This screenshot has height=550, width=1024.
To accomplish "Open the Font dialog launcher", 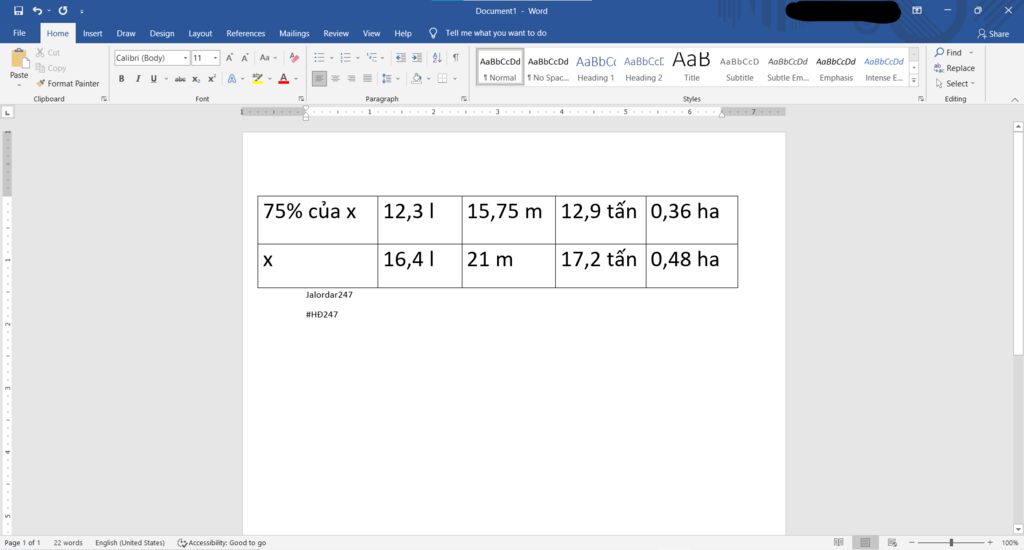I will [x=301, y=99].
